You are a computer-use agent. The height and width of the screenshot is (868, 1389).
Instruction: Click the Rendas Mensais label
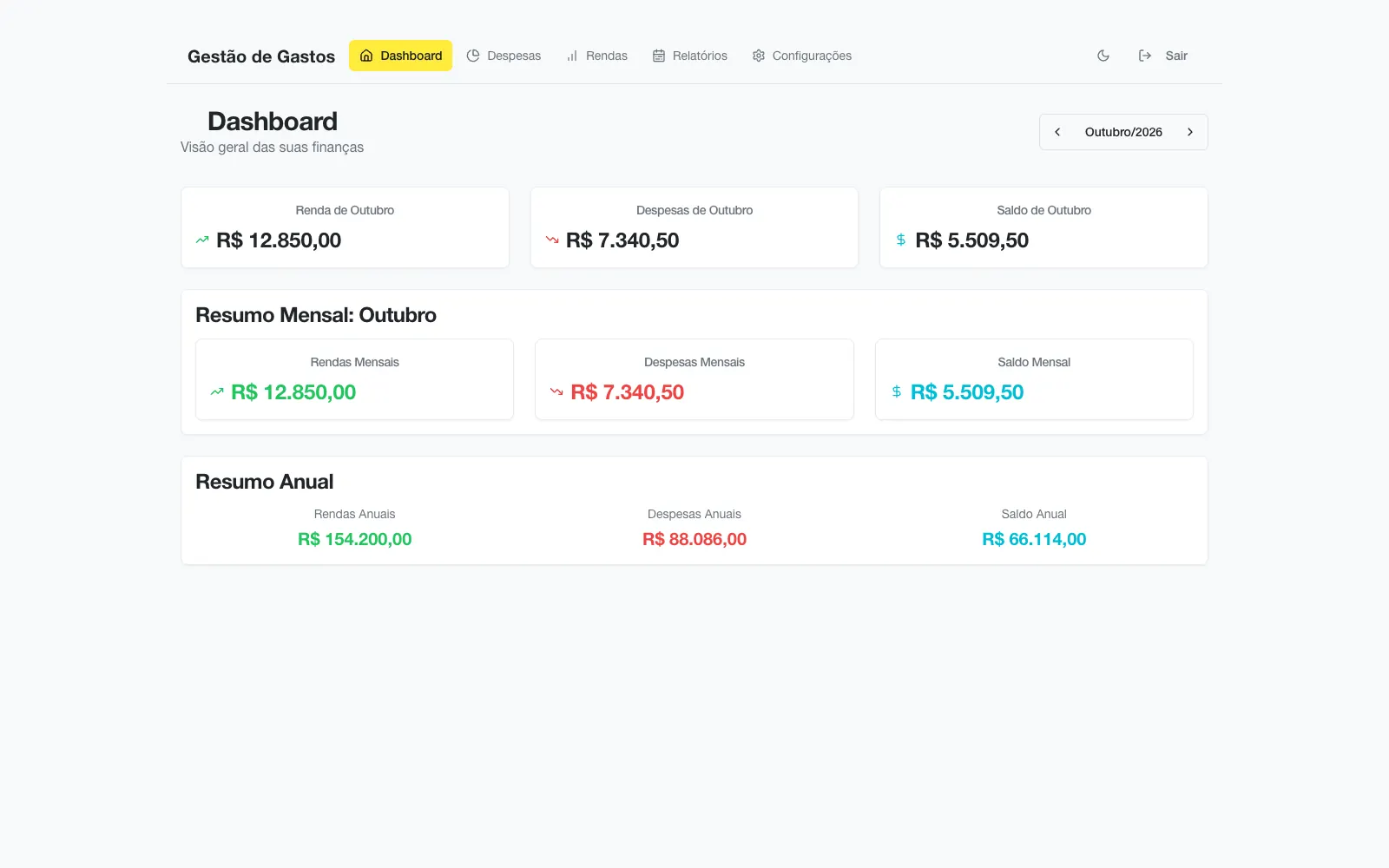click(354, 362)
